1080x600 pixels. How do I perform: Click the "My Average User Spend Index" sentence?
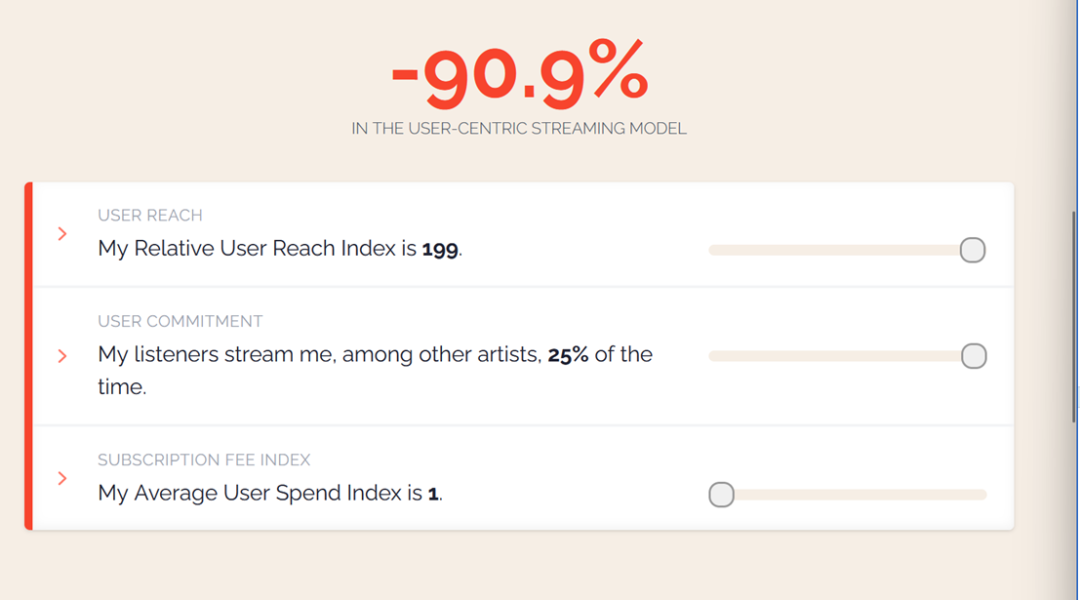(260, 493)
